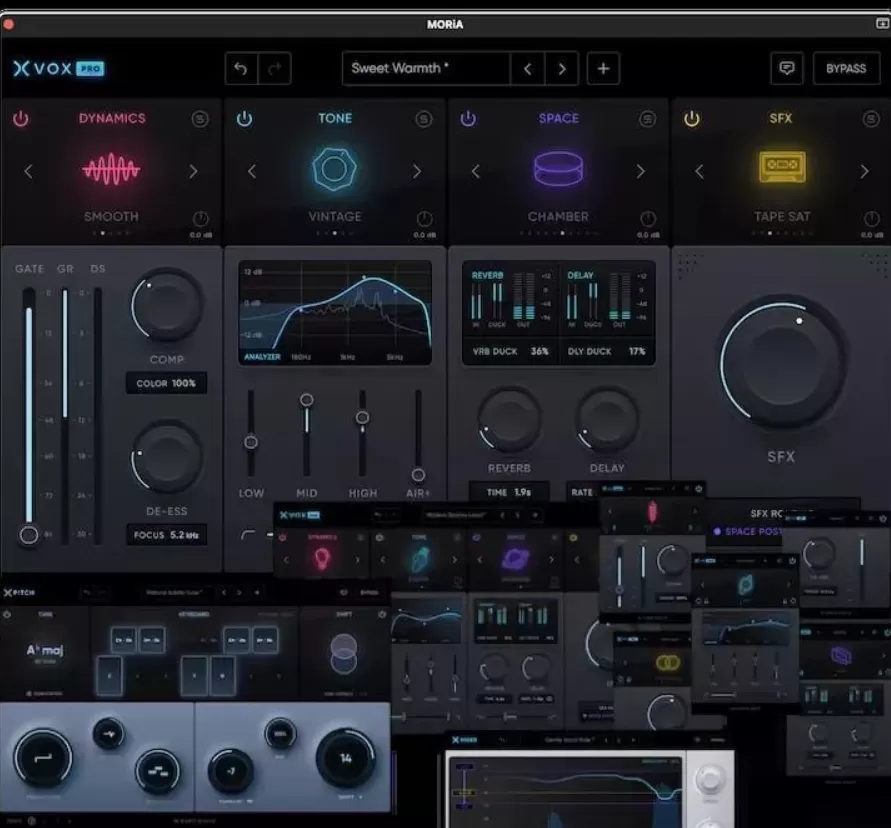This screenshot has height=828, width=891.
Task: Click the VRB Duck 36% value
Action: point(510,351)
